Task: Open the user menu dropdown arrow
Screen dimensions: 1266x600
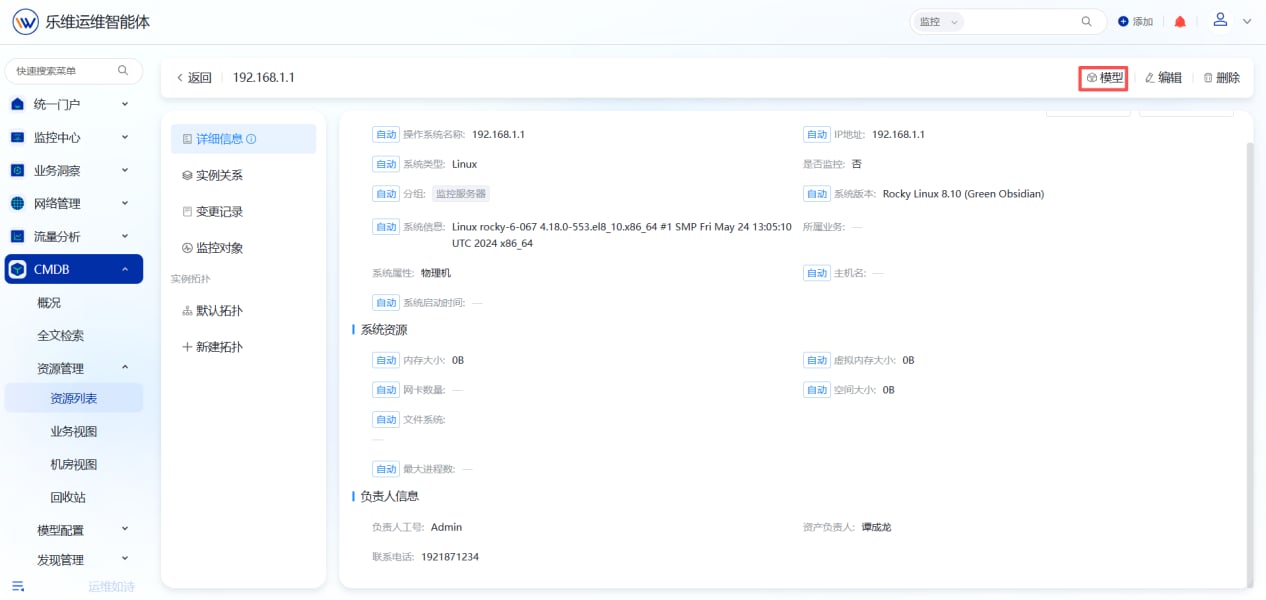Action: [x=1247, y=21]
